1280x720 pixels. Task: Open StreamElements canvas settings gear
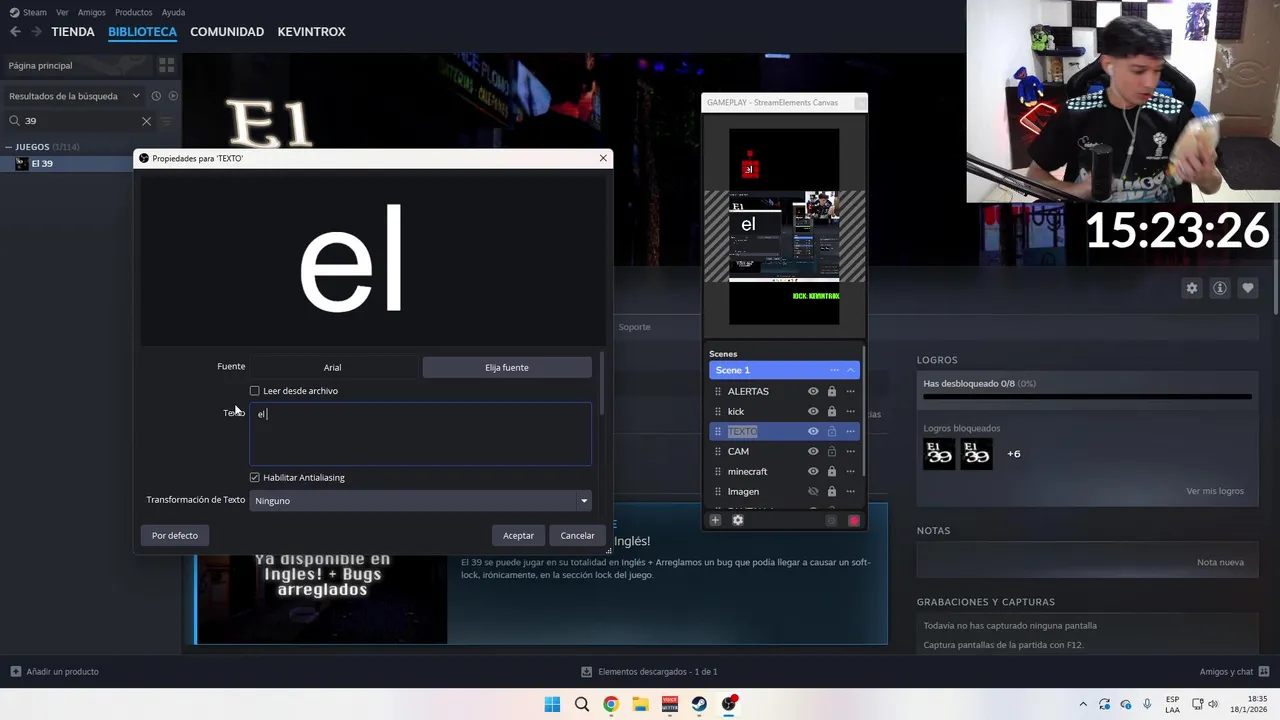[738, 520]
